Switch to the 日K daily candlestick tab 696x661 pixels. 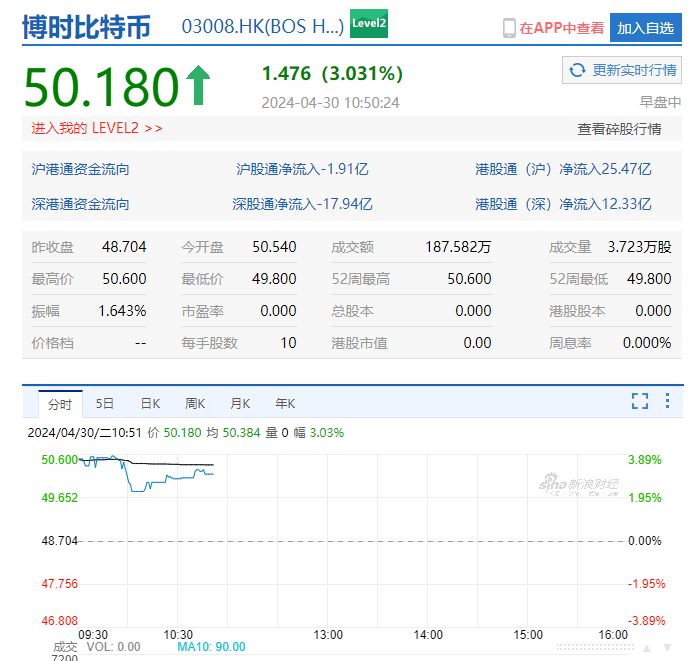[150, 403]
